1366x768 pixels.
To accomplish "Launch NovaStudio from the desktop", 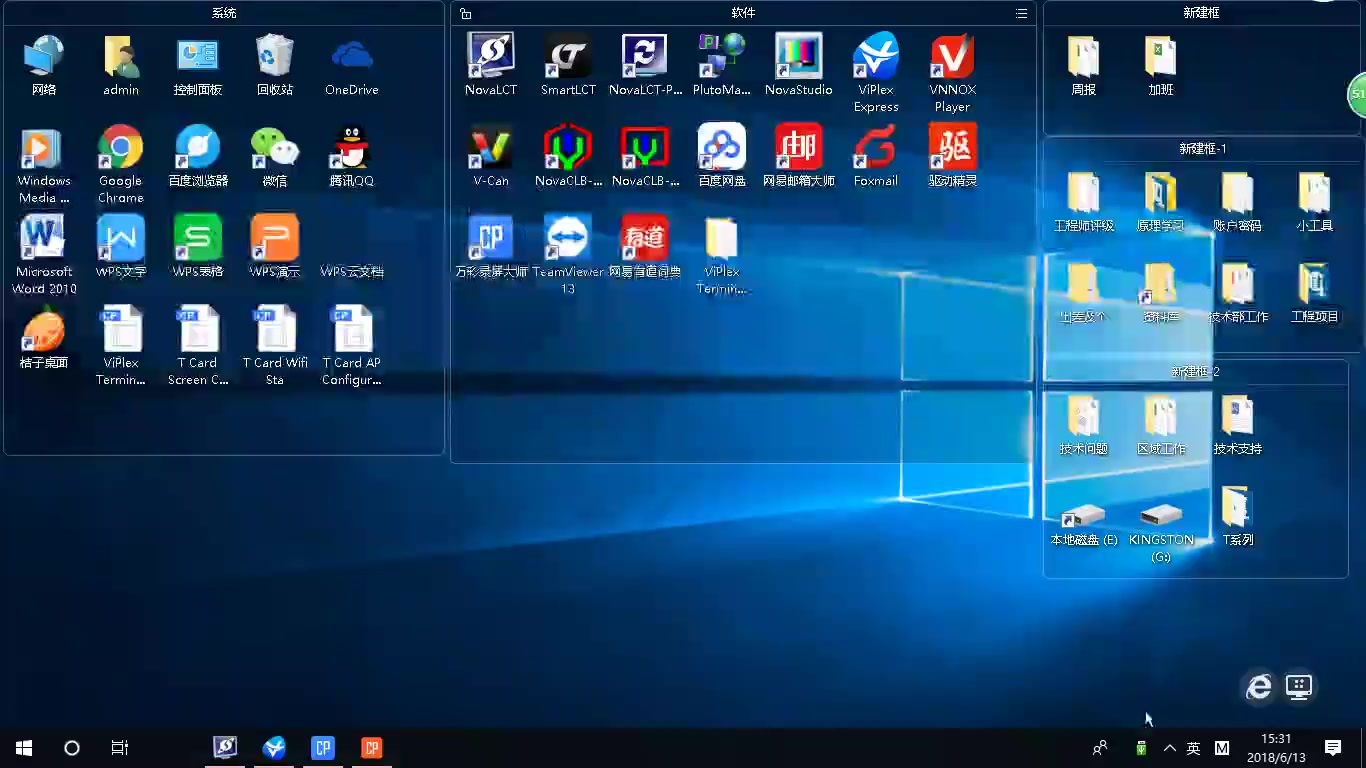I will click(x=798, y=64).
